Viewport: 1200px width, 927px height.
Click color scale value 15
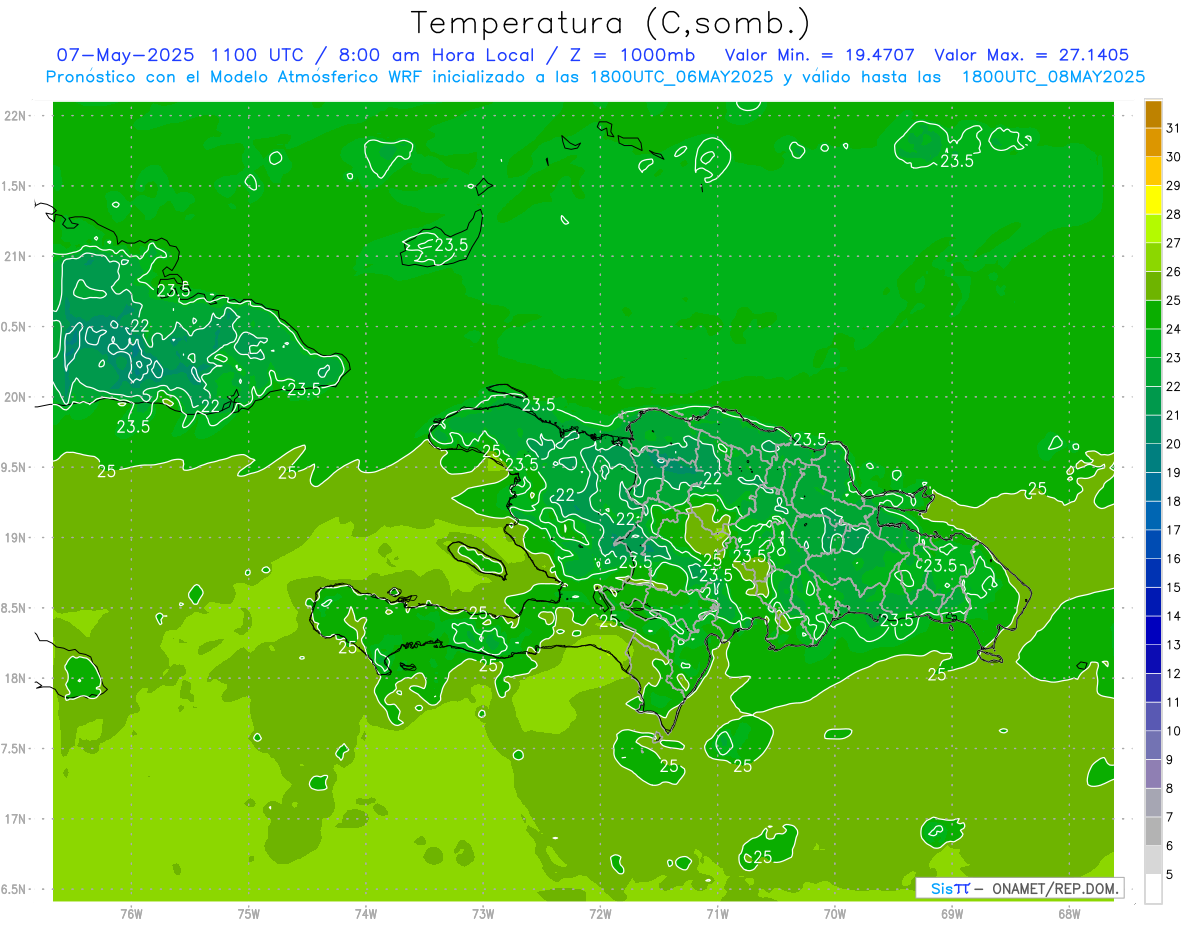[1174, 587]
